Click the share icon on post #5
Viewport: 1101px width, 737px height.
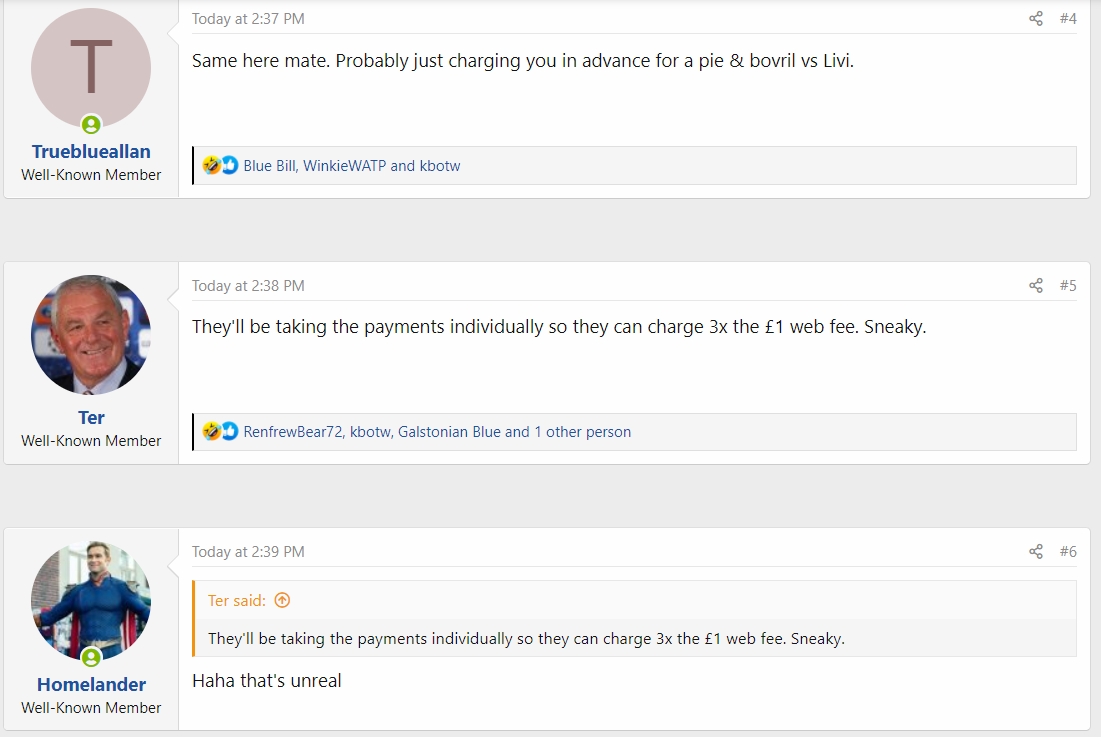pos(1036,286)
